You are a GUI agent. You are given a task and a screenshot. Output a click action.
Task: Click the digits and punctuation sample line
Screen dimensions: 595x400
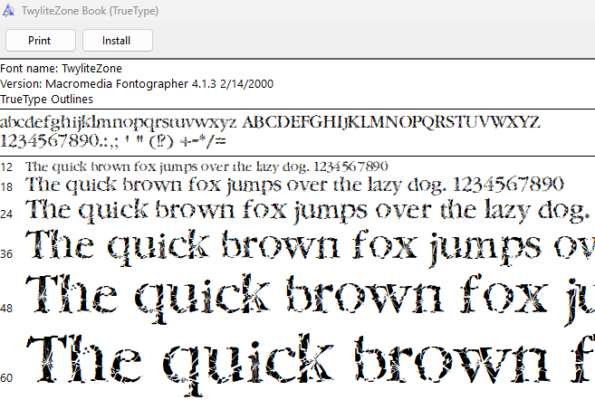coord(113,141)
